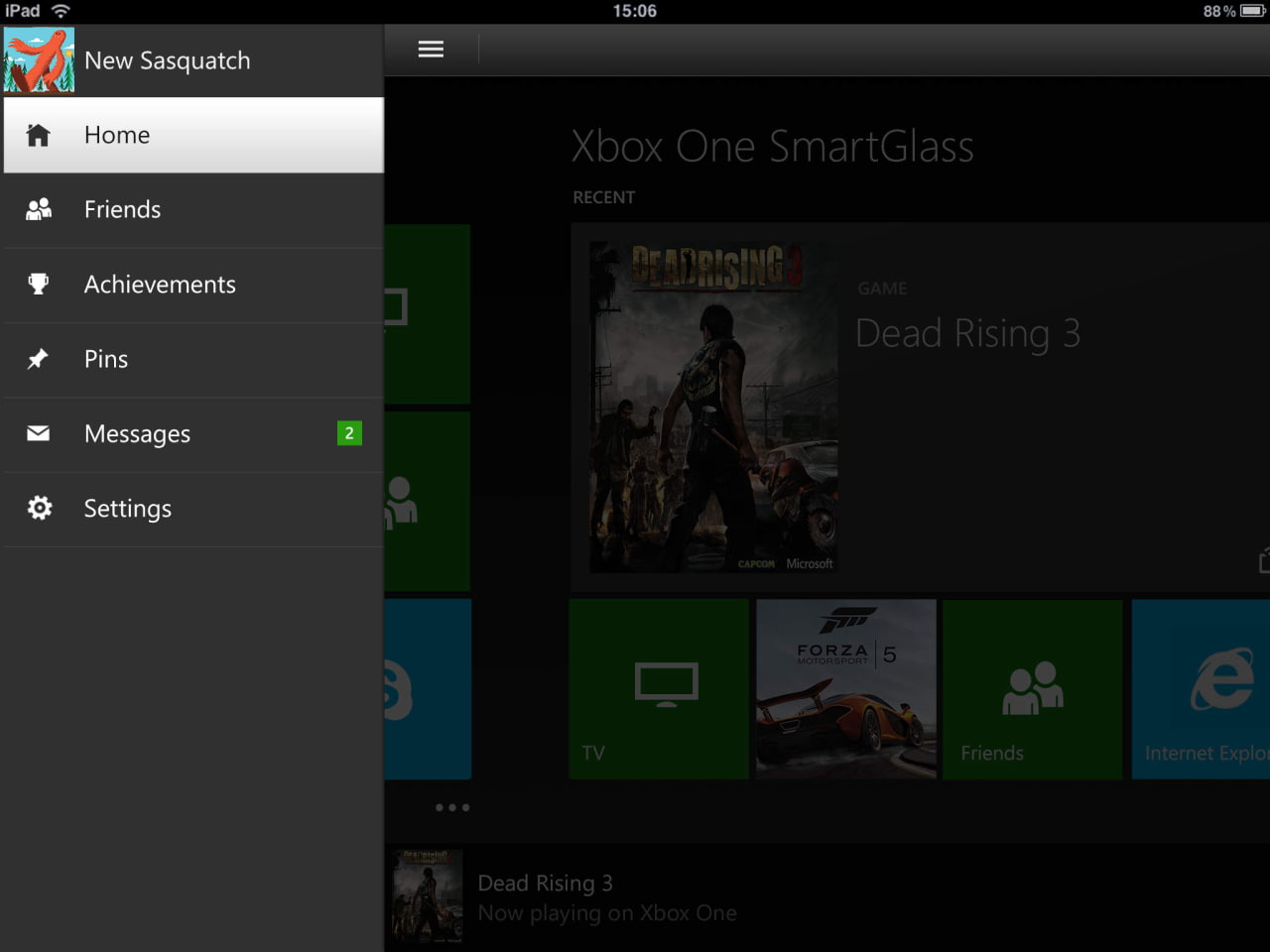Click the Dead Rising 3 game title

coord(967,334)
